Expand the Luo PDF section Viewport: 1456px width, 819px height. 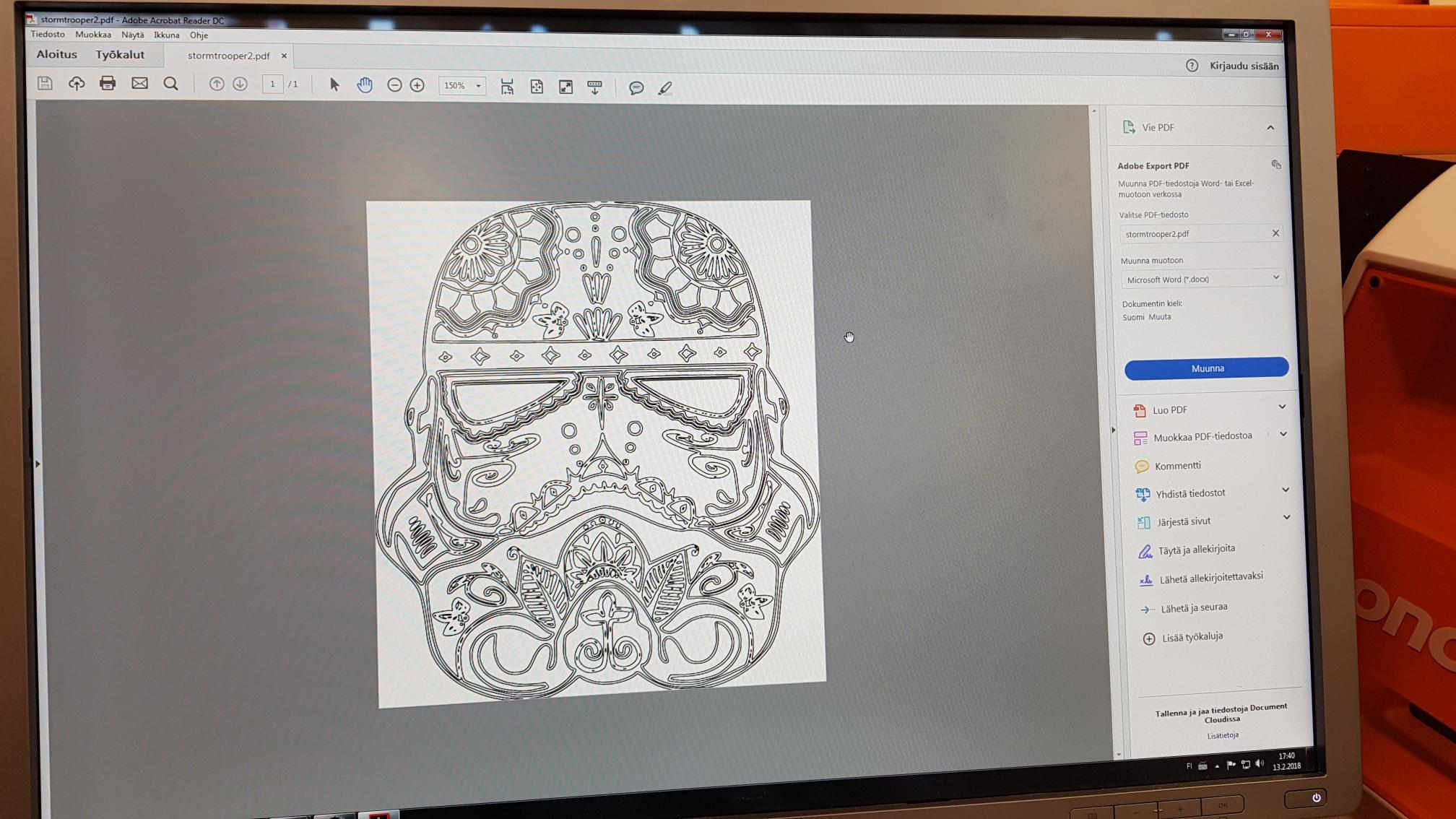tap(1282, 407)
